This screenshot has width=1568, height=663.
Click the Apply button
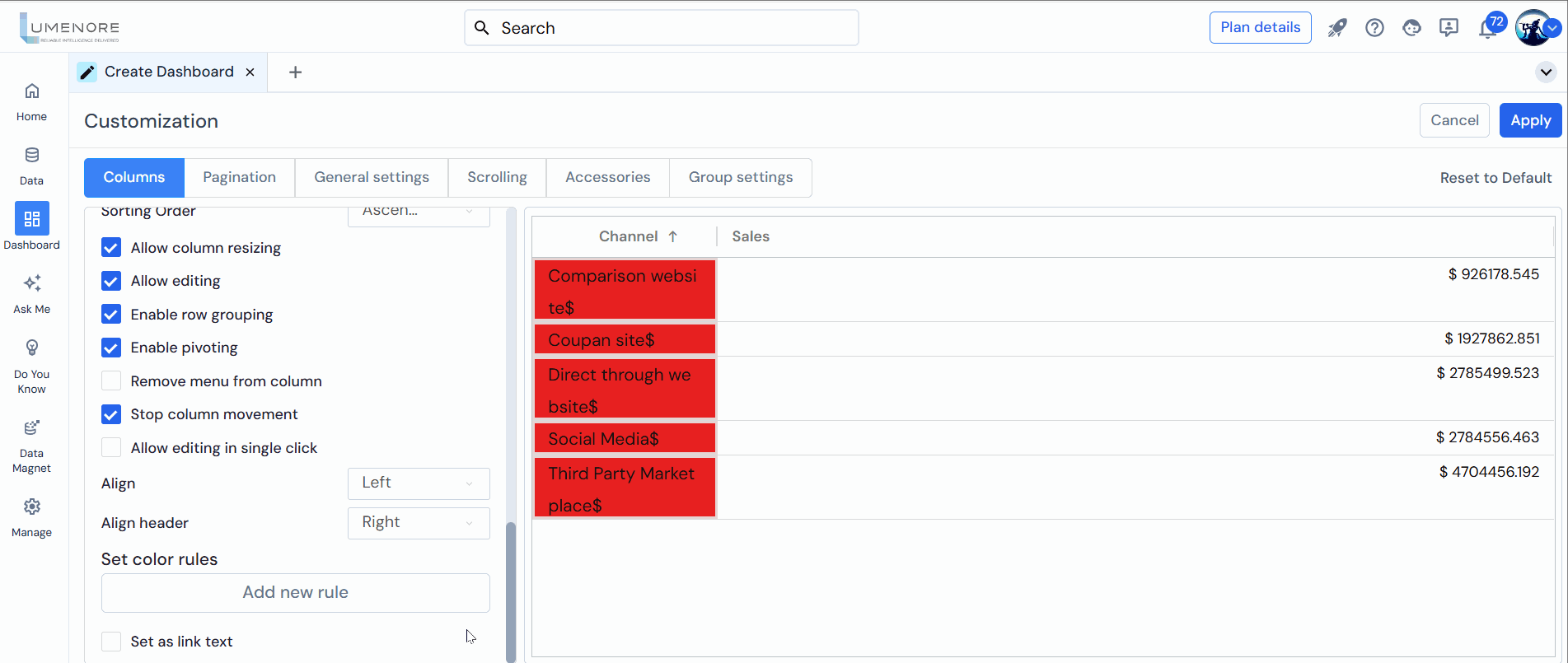pyautogui.click(x=1530, y=120)
